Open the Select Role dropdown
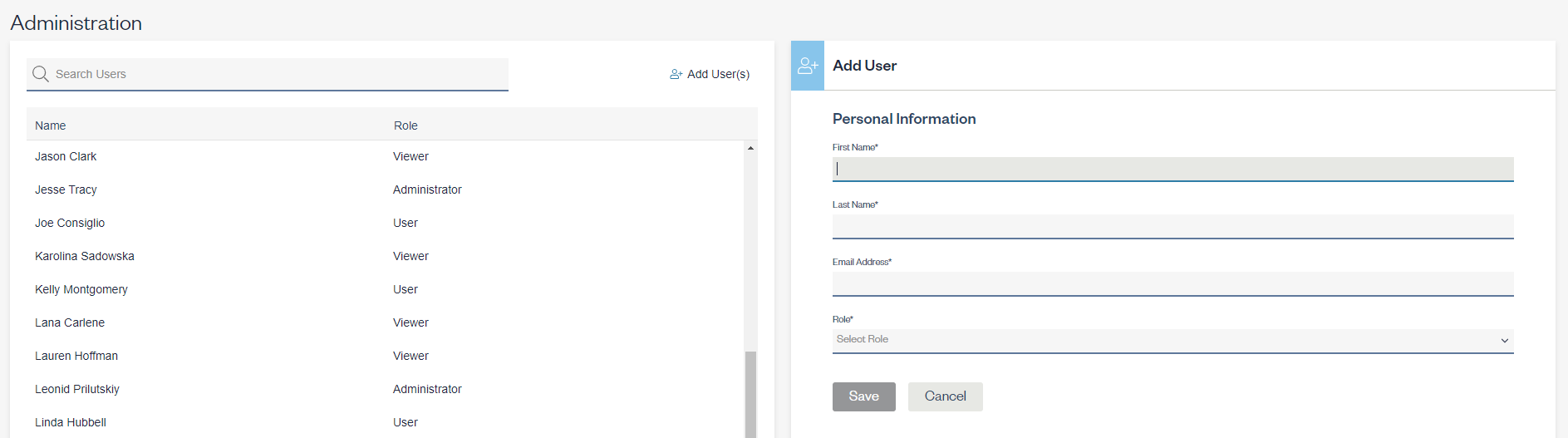The image size is (1568, 438). click(1163, 340)
